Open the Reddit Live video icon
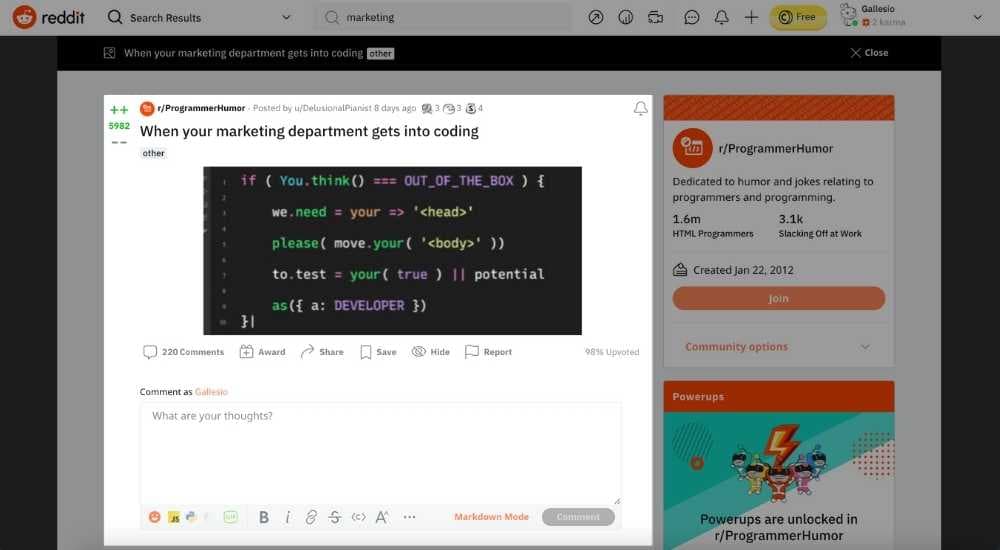The height and width of the screenshot is (550, 1000). pos(656,18)
